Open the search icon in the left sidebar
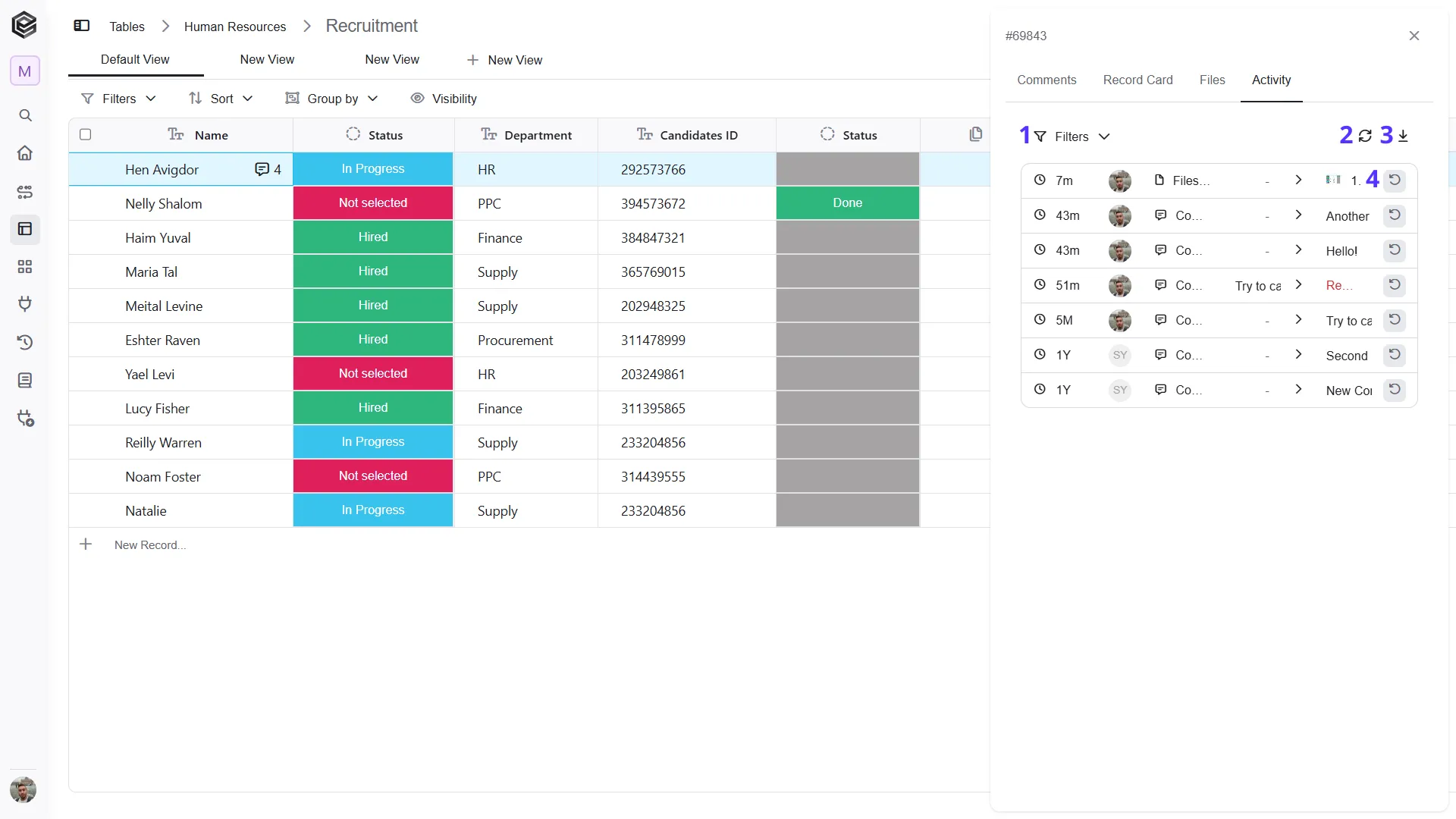Screen dimensions: 1456x819 coord(25,115)
